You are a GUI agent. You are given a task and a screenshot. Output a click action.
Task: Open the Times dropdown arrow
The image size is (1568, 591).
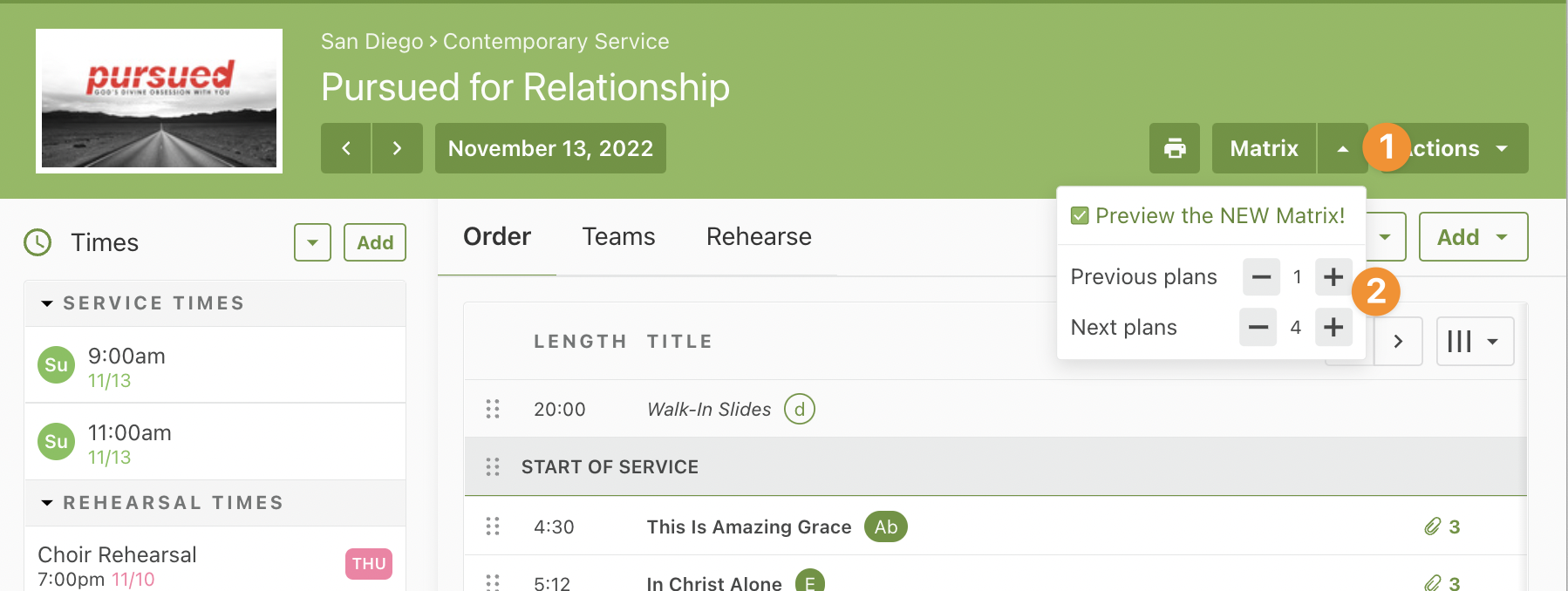click(312, 242)
